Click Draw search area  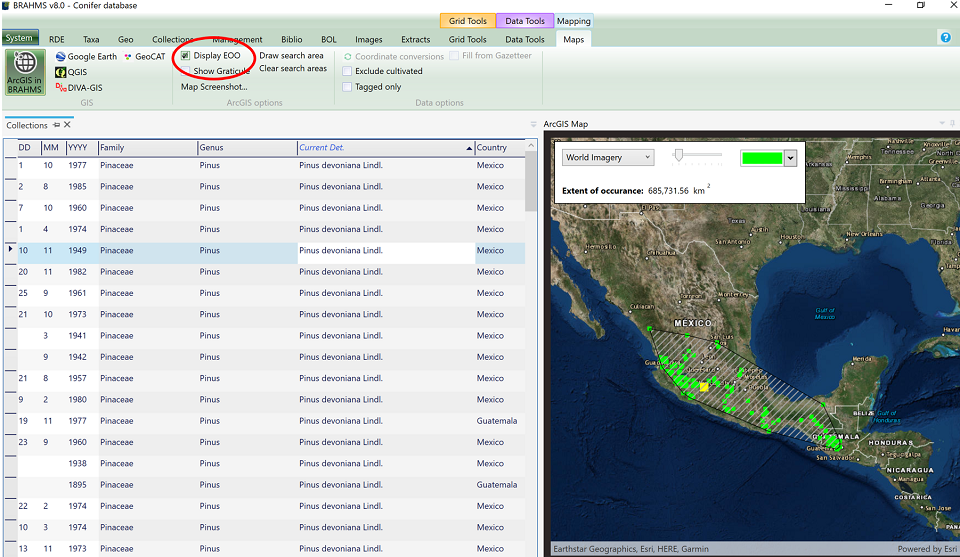(x=291, y=56)
